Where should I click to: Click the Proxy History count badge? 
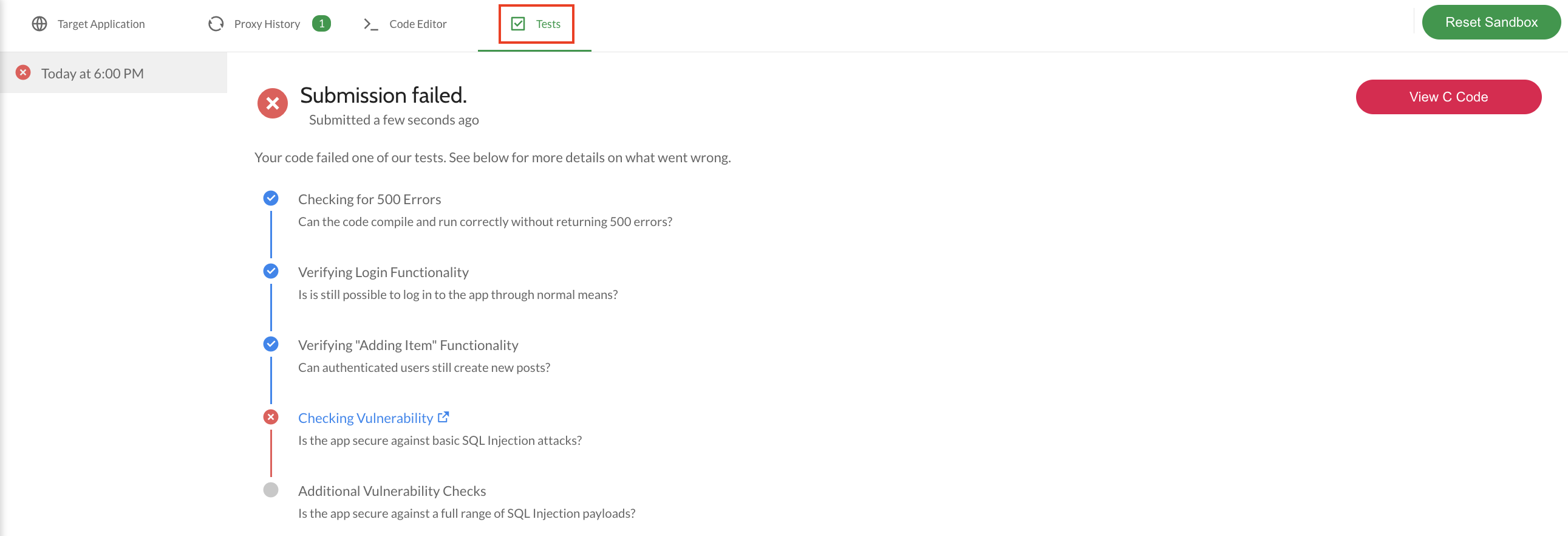(x=321, y=24)
